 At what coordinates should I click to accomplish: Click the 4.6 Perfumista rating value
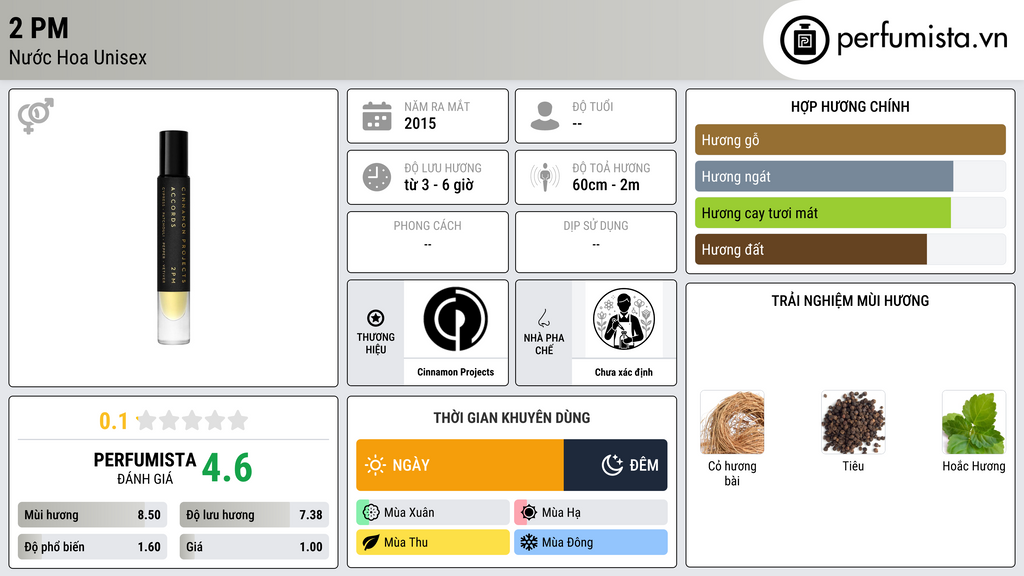(x=227, y=468)
